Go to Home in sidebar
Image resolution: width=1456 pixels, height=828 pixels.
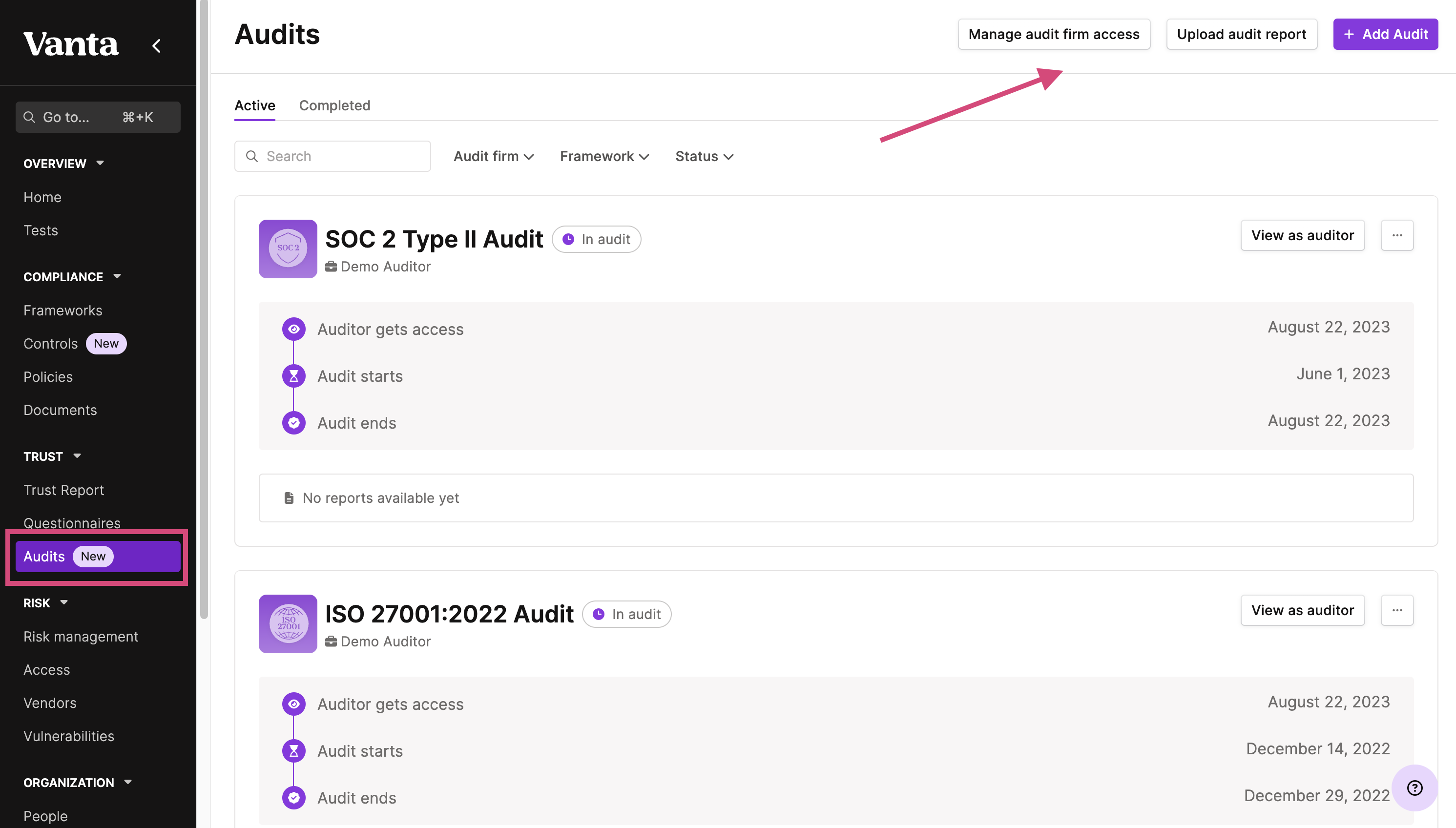click(42, 197)
